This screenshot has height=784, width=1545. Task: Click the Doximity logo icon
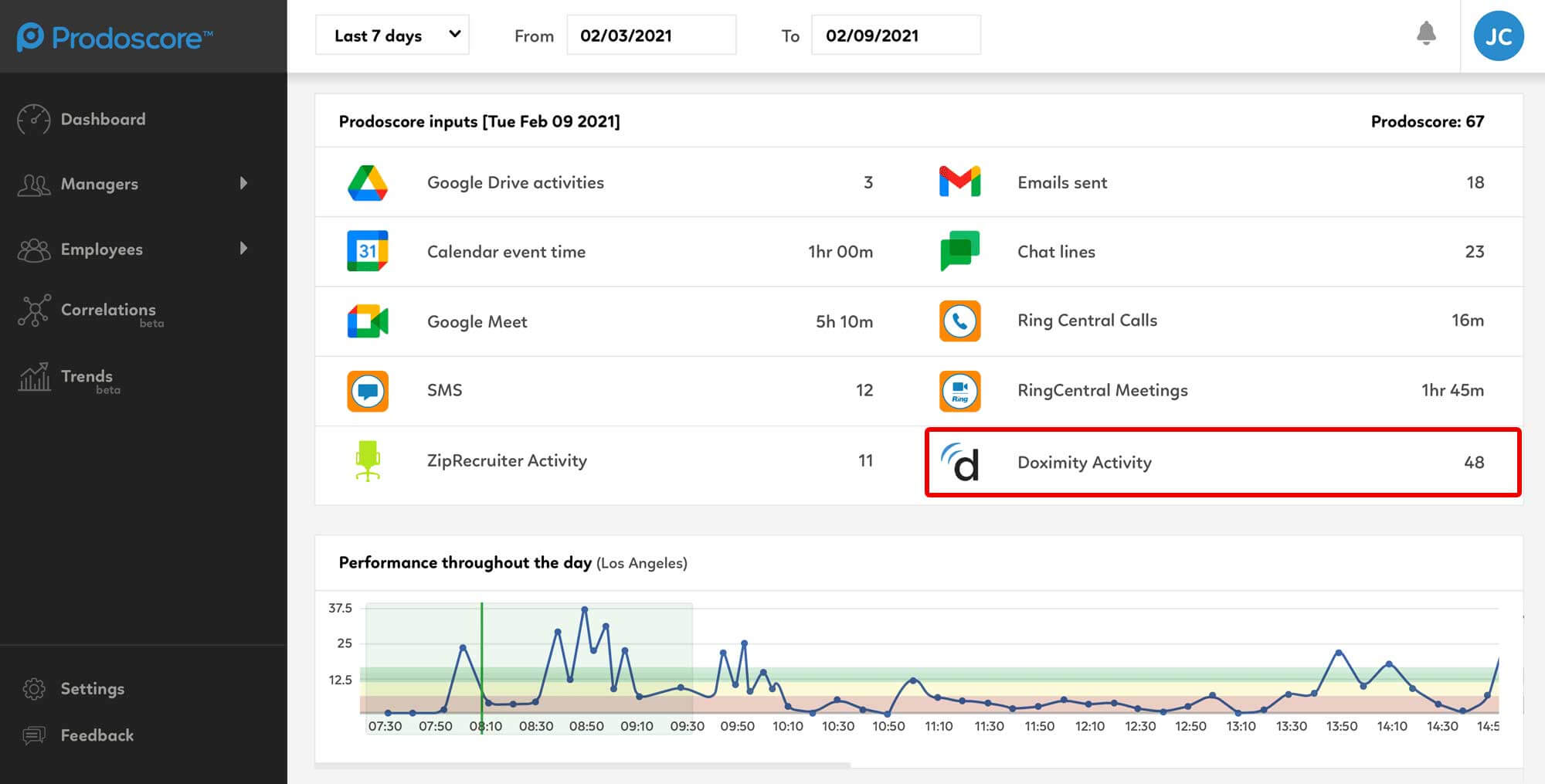coord(959,462)
